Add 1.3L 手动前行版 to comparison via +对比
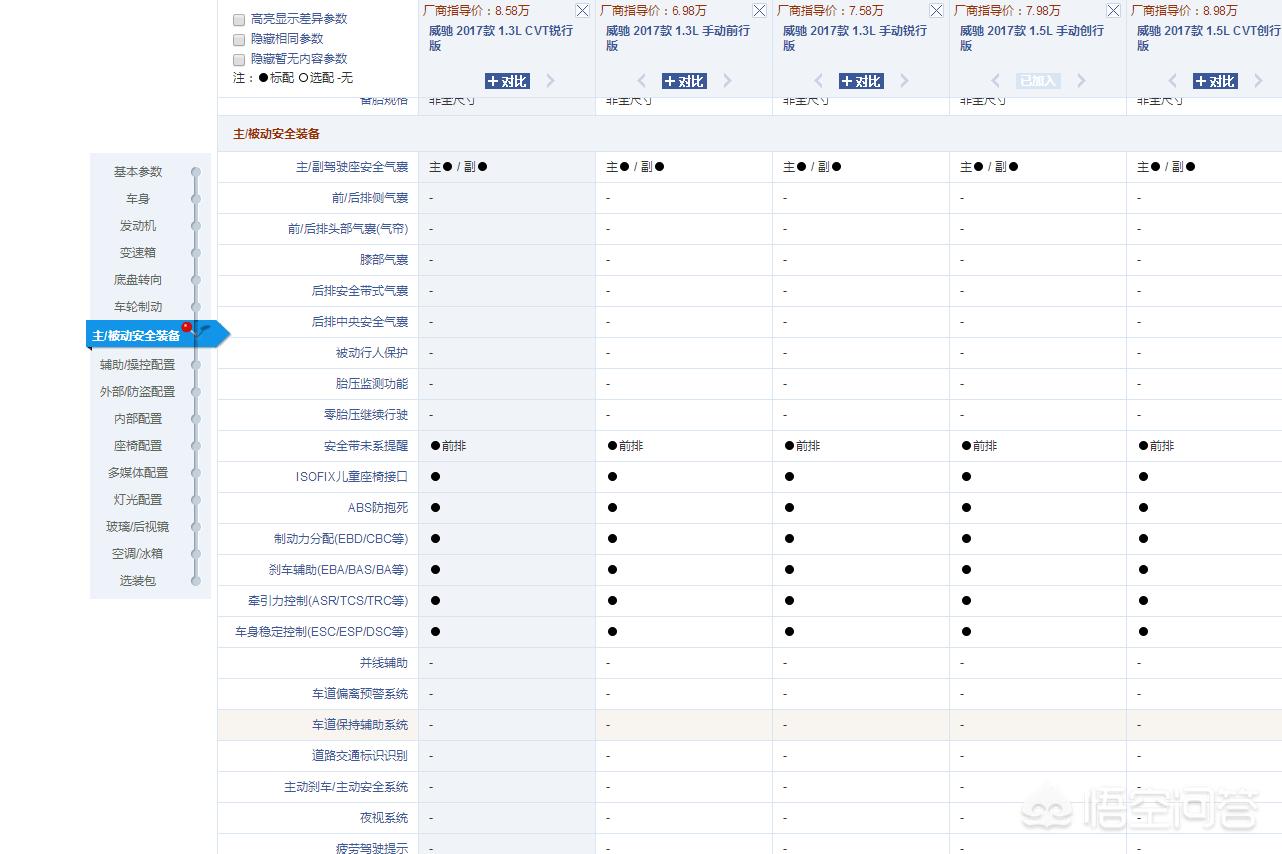The height and width of the screenshot is (854, 1282). [x=684, y=81]
